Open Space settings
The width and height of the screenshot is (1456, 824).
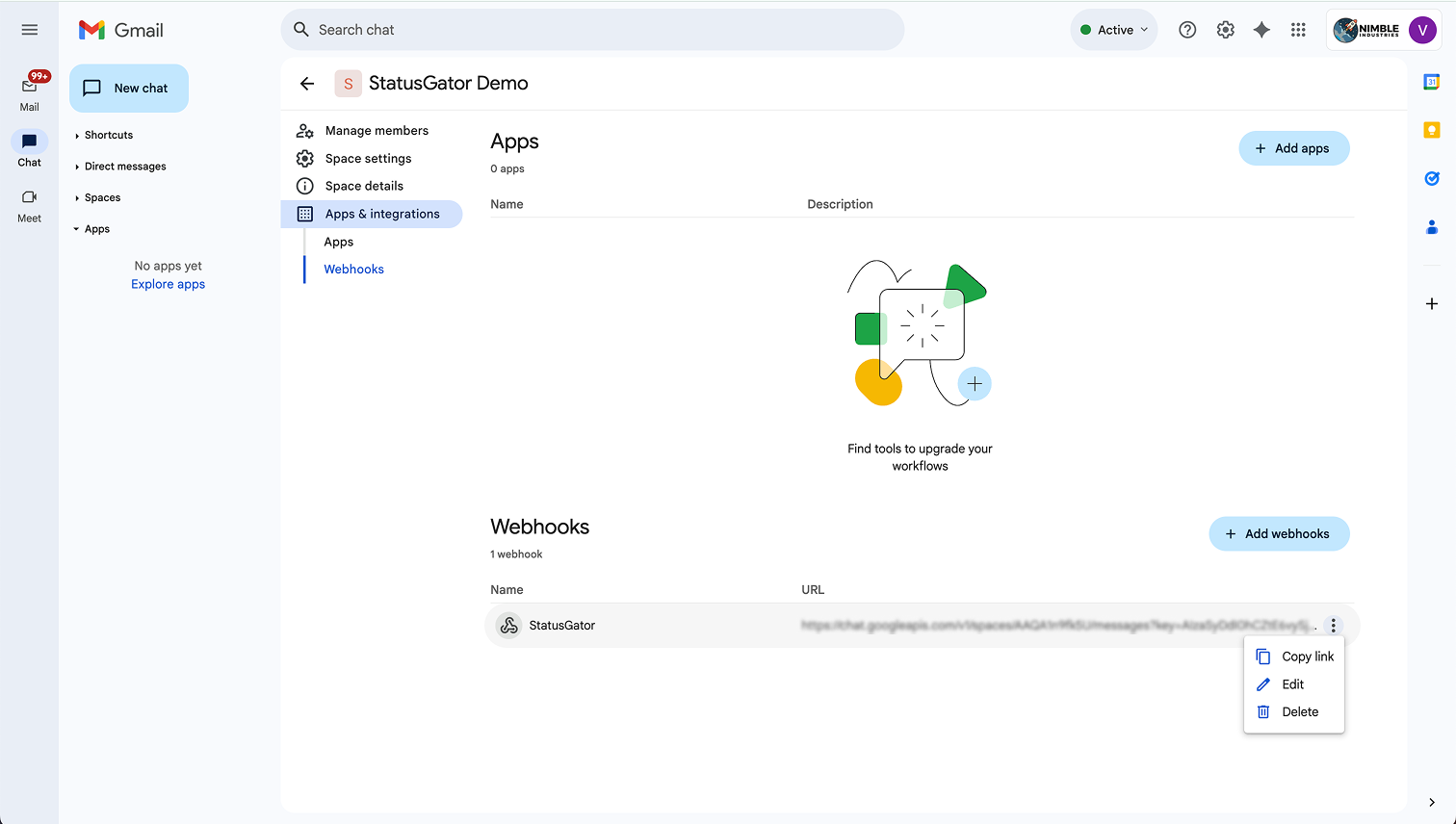tap(368, 159)
